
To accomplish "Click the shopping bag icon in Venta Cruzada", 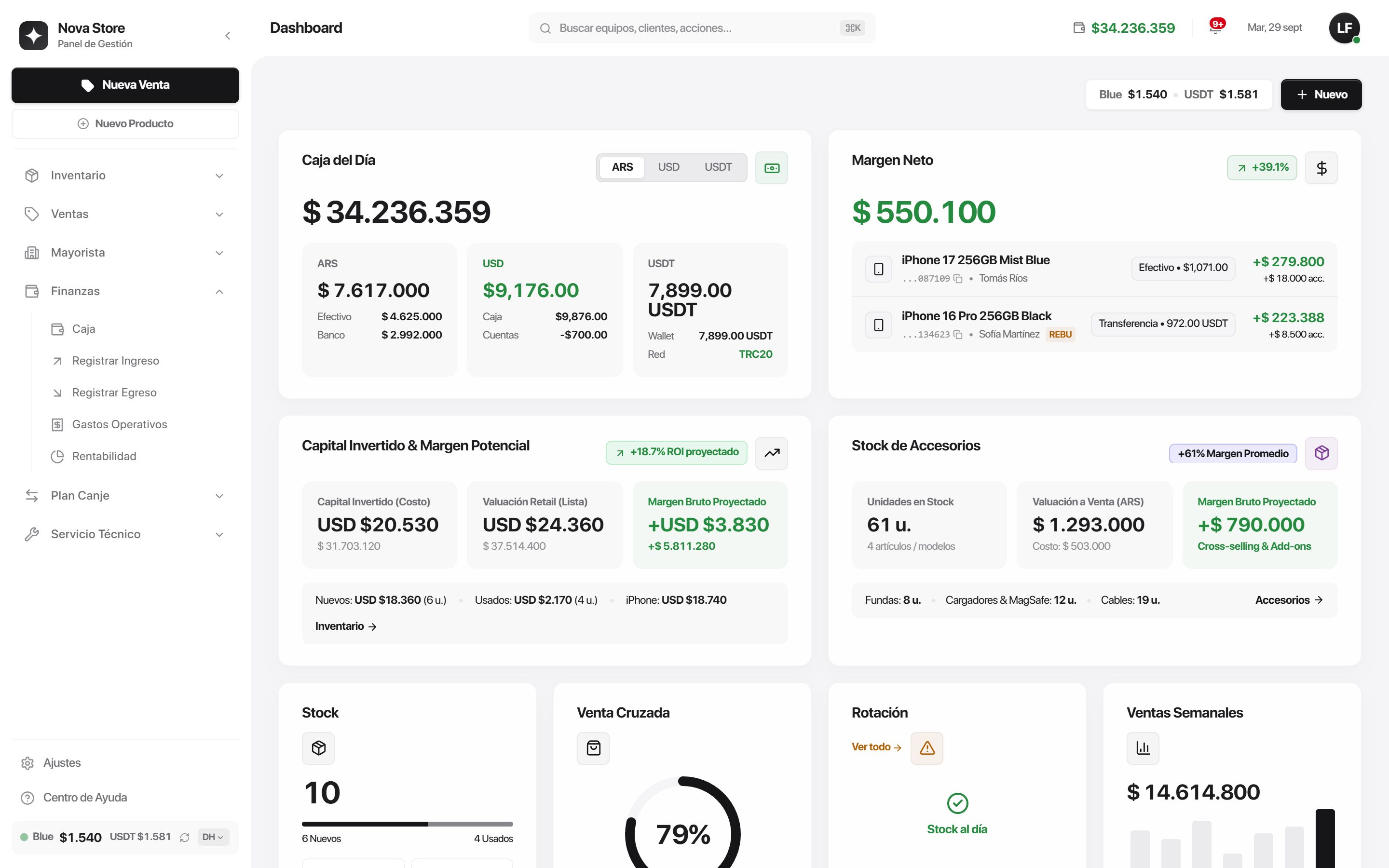I will point(594,748).
